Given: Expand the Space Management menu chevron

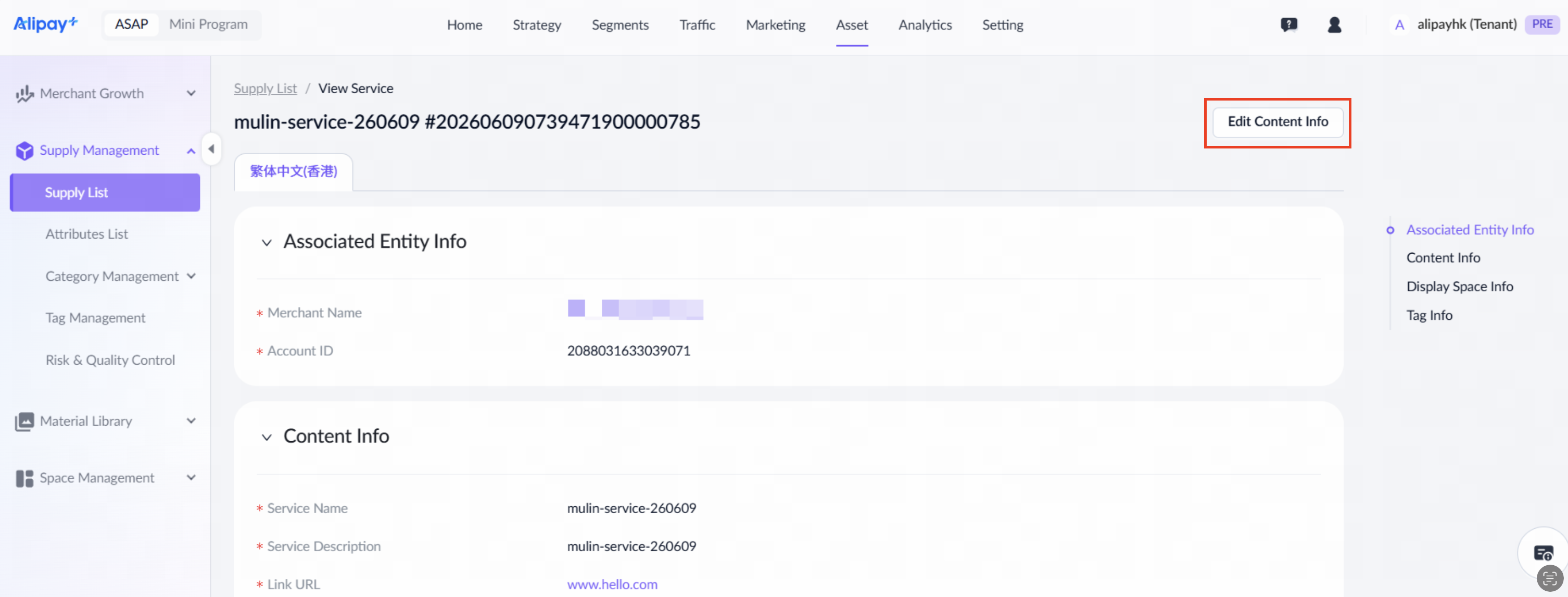Looking at the screenshot, I should click(191, 478).
